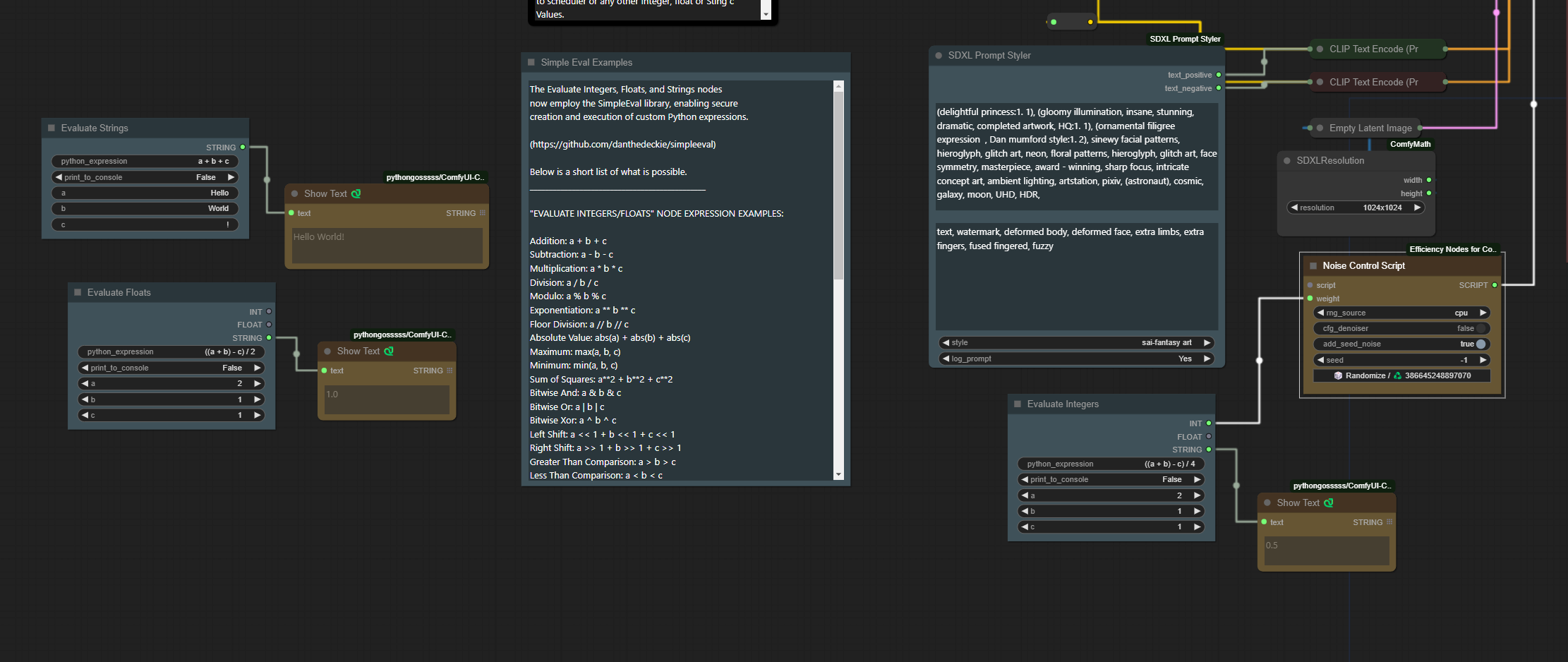The height and width of the screenshot is (662, 1568).
Task: Open the resolution 1024x1024 dropdown
Action: tap(1354, 207)
